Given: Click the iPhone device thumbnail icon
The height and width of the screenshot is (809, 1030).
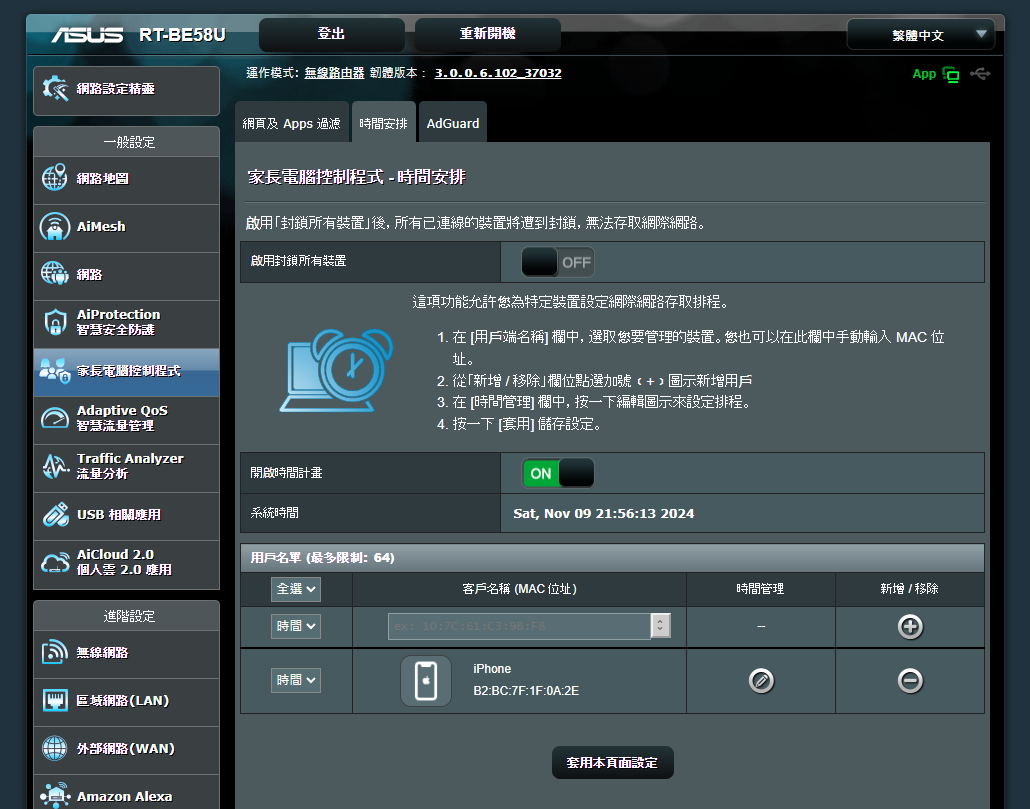Looking at the screenshot, I should coord(426,681).
